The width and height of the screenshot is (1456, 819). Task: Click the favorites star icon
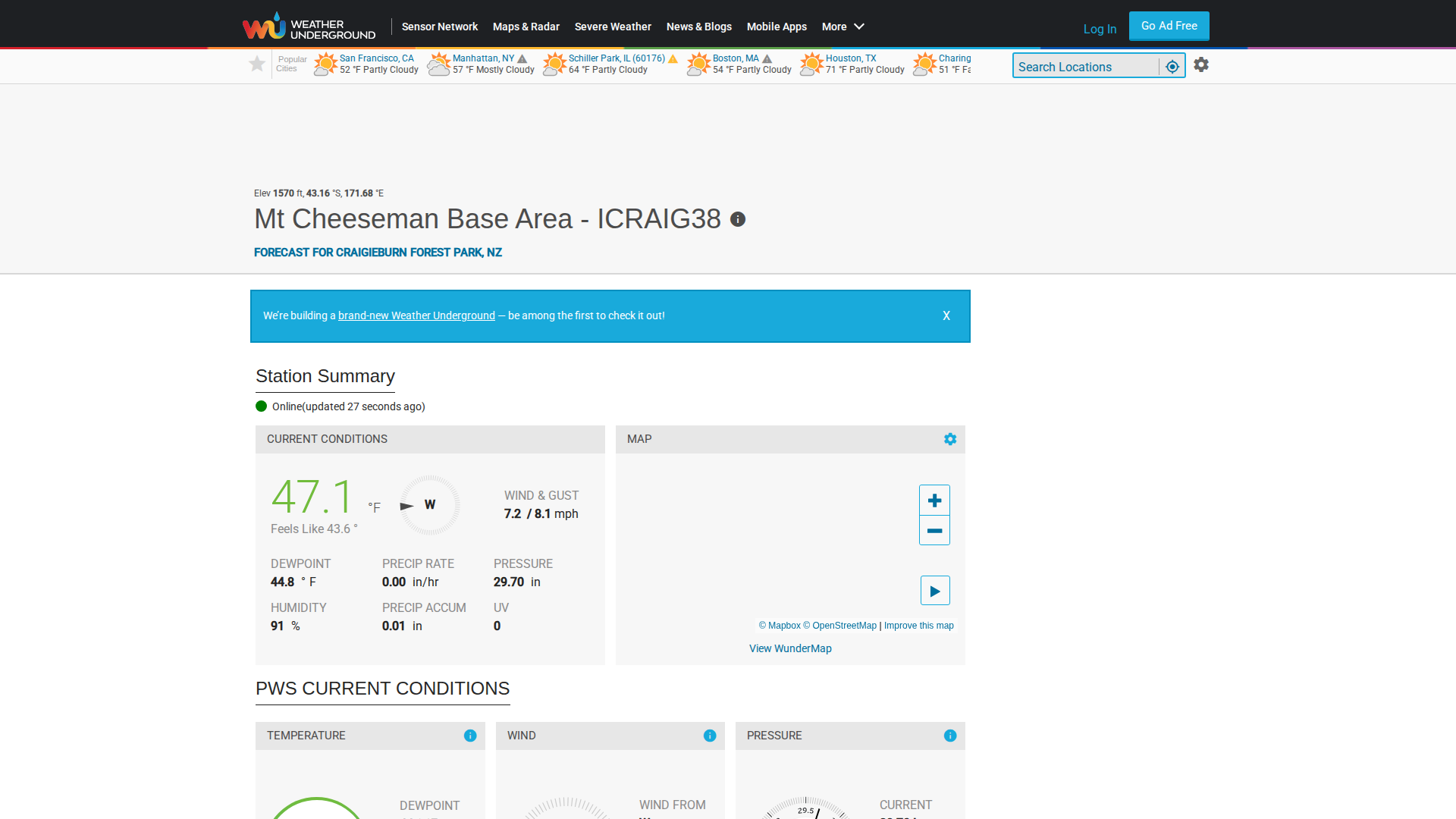tap(257, 64)
